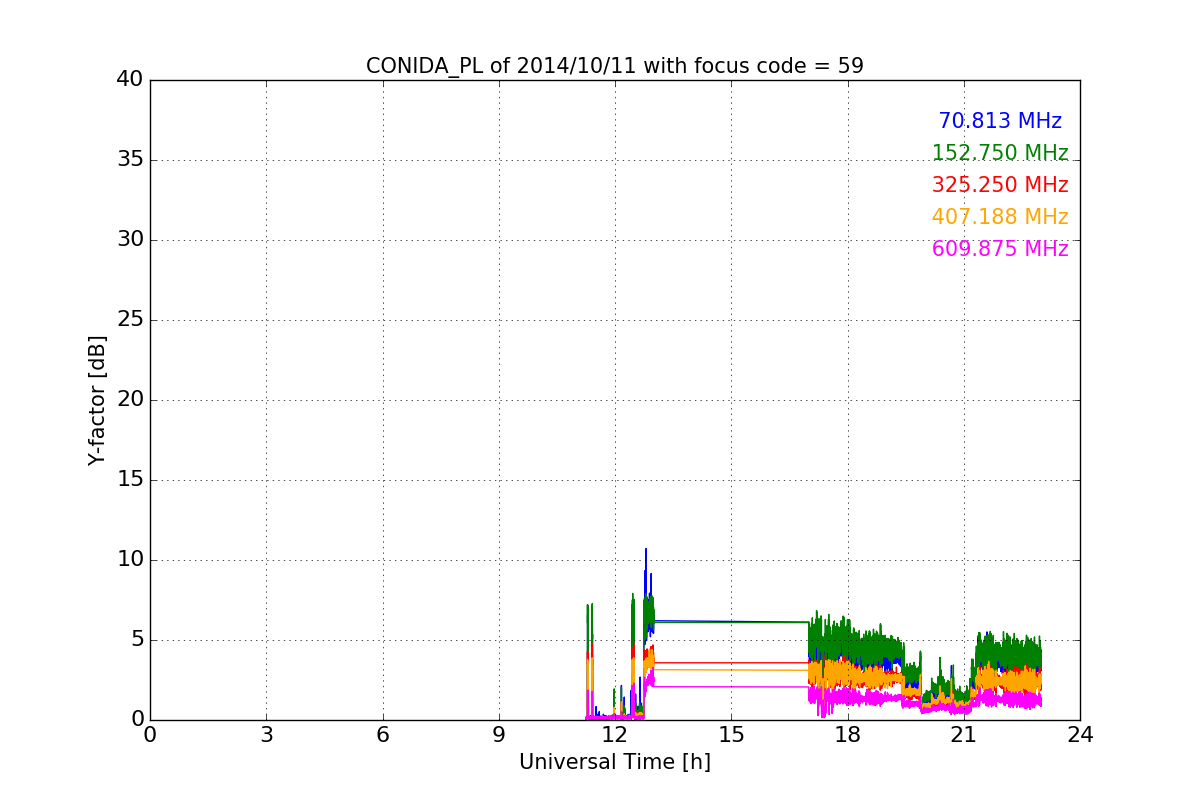The height and width of the screenshot is (800, 1200).
Task: Select the 70.813 MHz legend label
Action: point(1000,121)
